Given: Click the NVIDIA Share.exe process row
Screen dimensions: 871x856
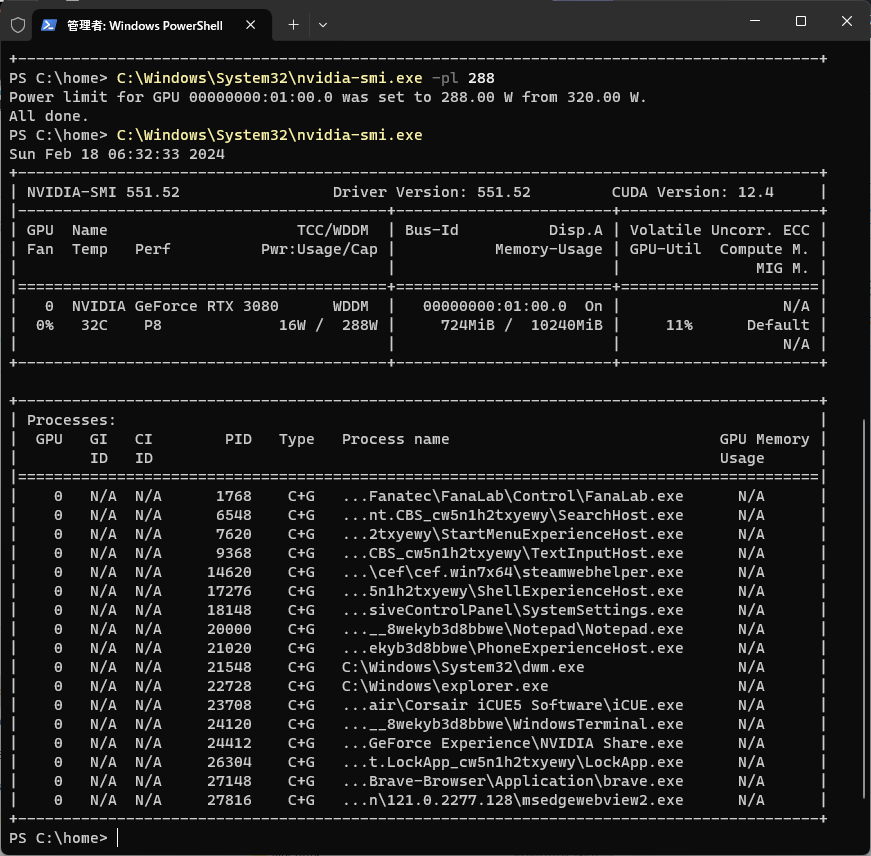Looking at the screenshot, I should [x=418, y=743].
